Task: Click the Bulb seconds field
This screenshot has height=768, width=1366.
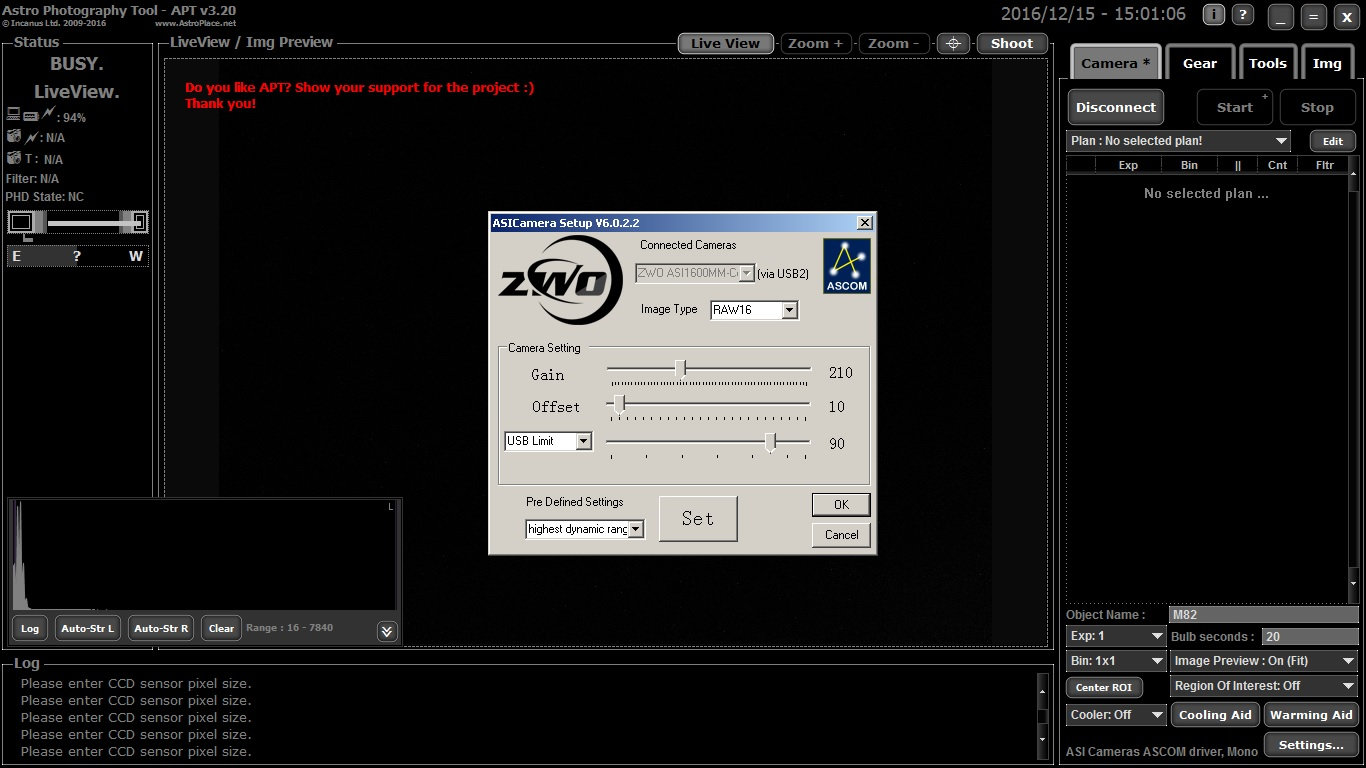Action: 1310,637
